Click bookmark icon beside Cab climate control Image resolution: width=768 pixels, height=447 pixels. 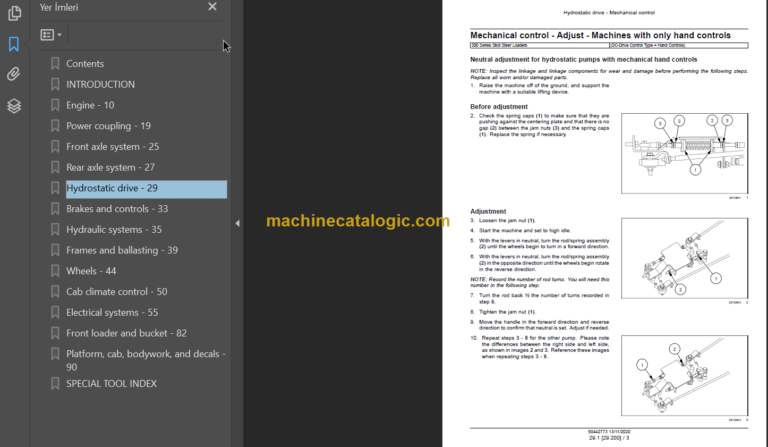pos(55,292)
